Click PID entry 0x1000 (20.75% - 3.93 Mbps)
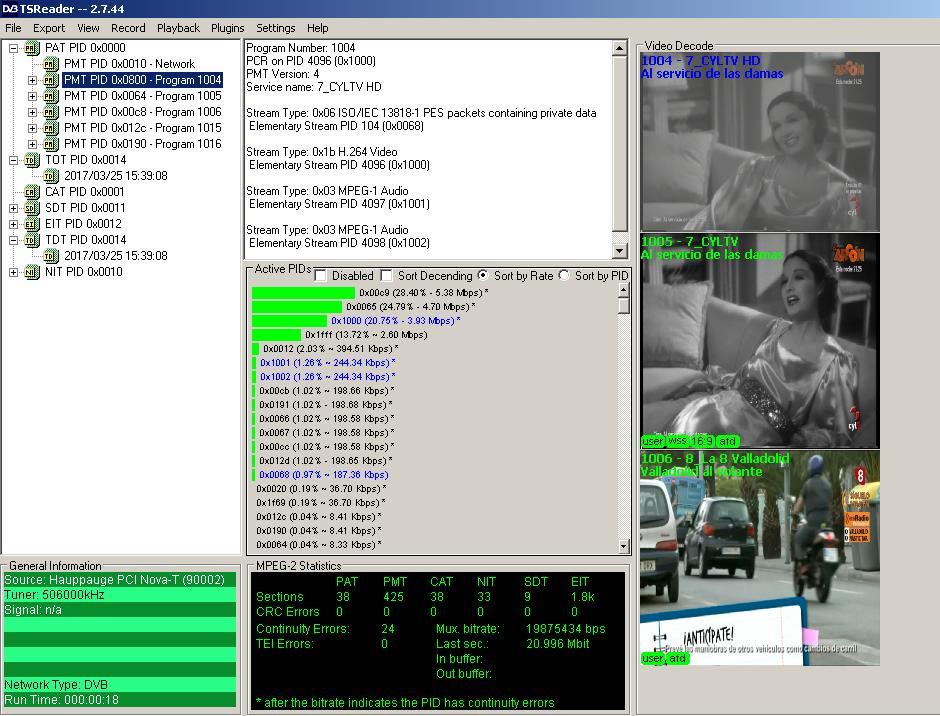This screenshot has width=940, height=716. (x=396, y=321)
